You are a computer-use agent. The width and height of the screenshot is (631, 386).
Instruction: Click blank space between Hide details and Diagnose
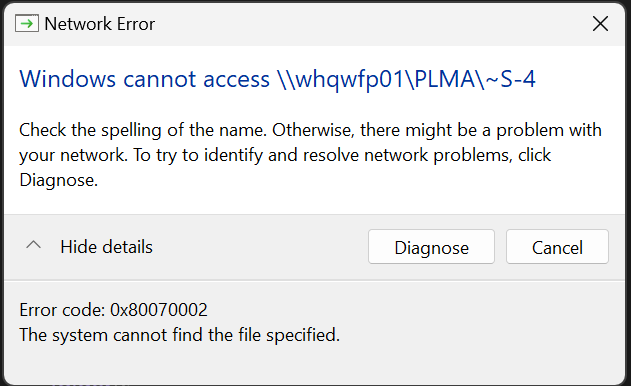(260, 247)
